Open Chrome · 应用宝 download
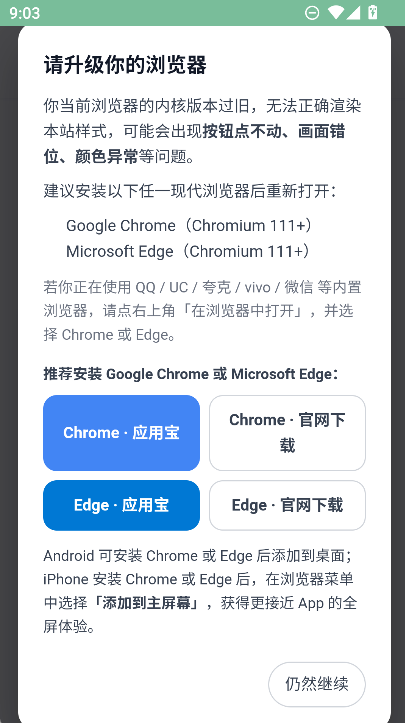The height and width of the screenshot is (723, 405). click(121, 433)
